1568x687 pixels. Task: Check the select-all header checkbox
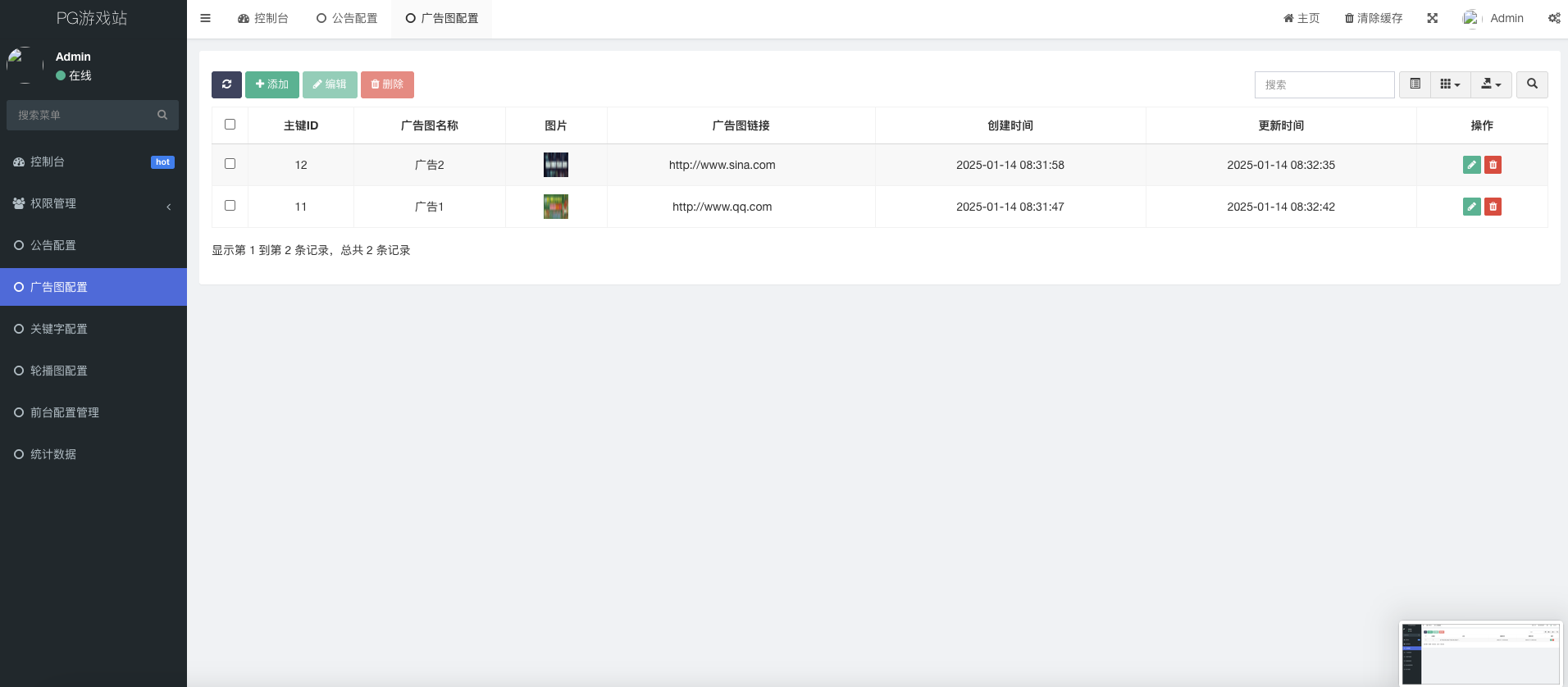pos(230,125)
